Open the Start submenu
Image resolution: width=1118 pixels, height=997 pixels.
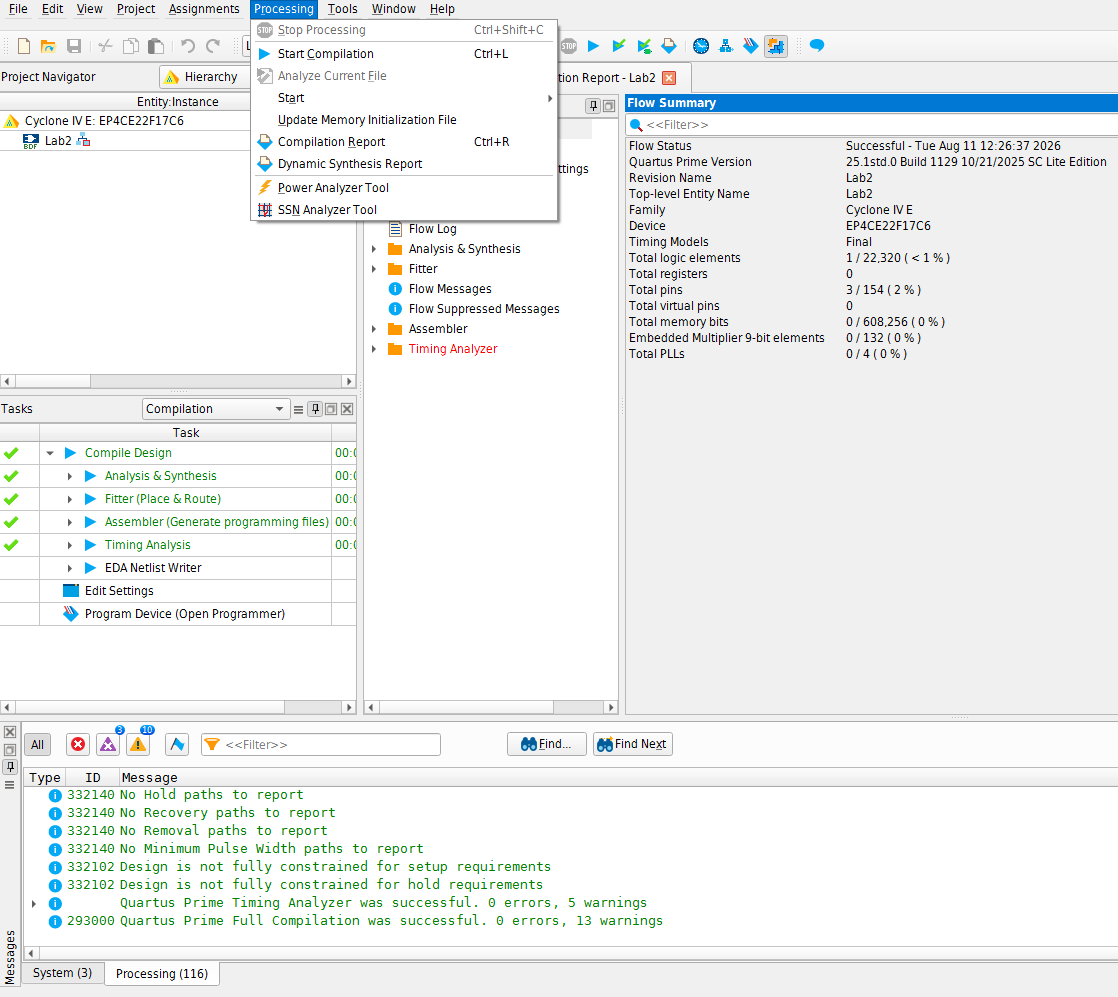pos(404,98)
